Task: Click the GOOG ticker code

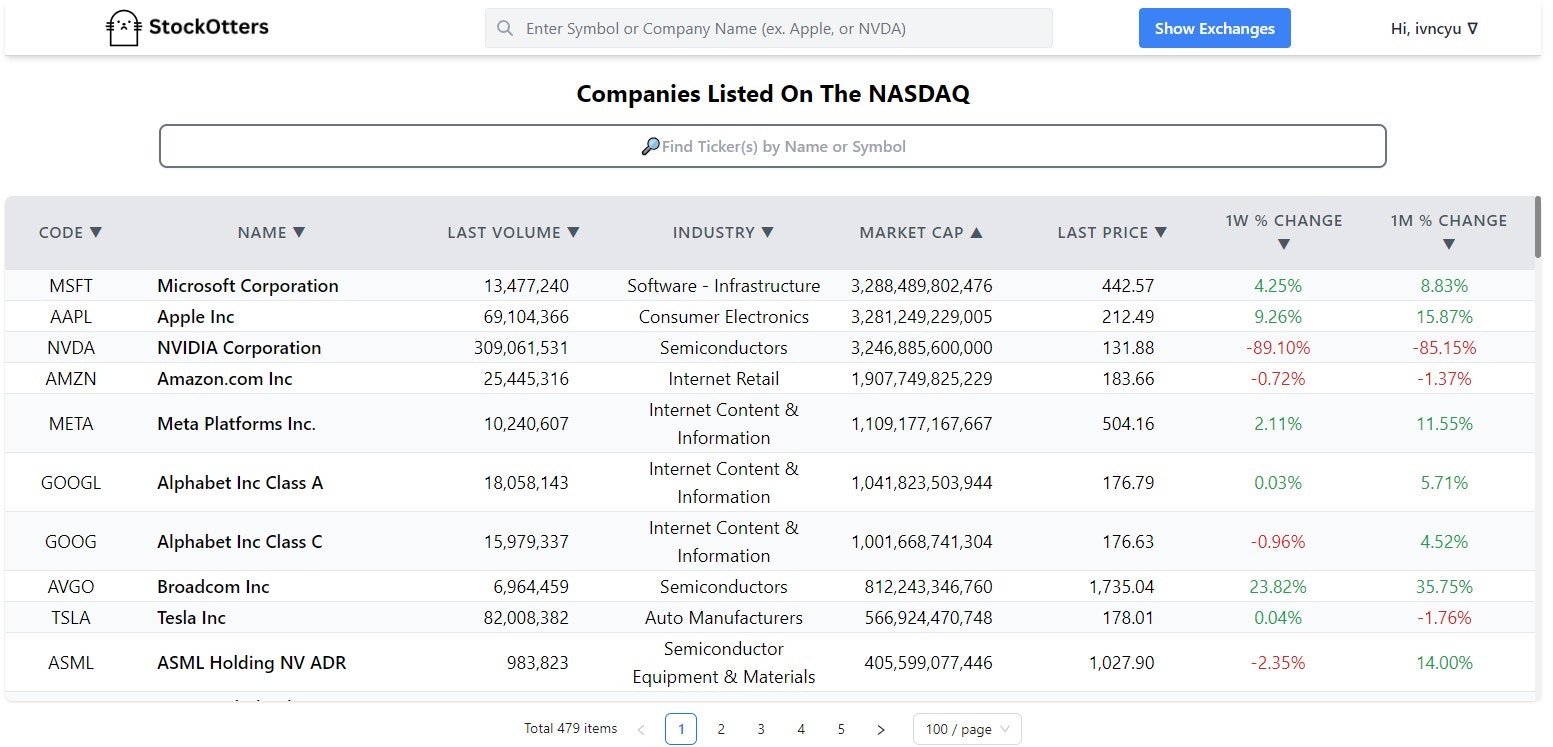Action: coord(71,542)
